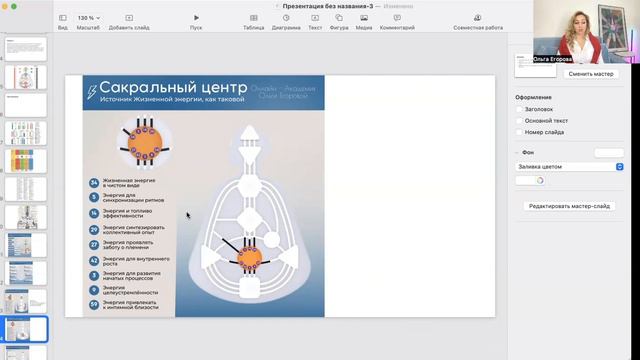
Task: Click the subtitle Источник Жизненной энергии
Action: (x=172, y=99)
